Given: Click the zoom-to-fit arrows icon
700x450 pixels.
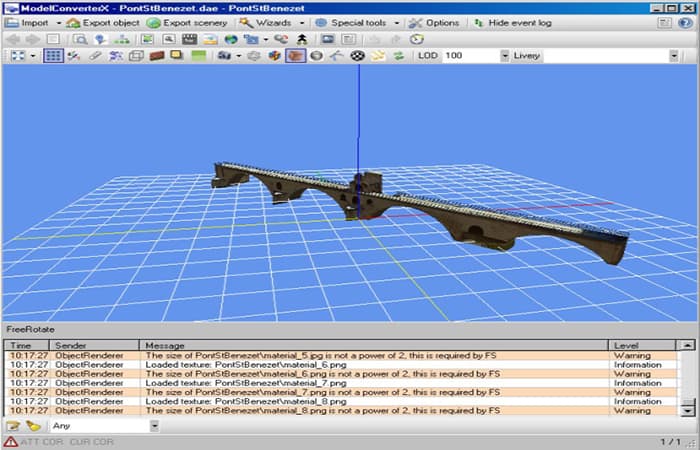Looking at the screenshot, I should pyautogui.click(x=18, y=56).
